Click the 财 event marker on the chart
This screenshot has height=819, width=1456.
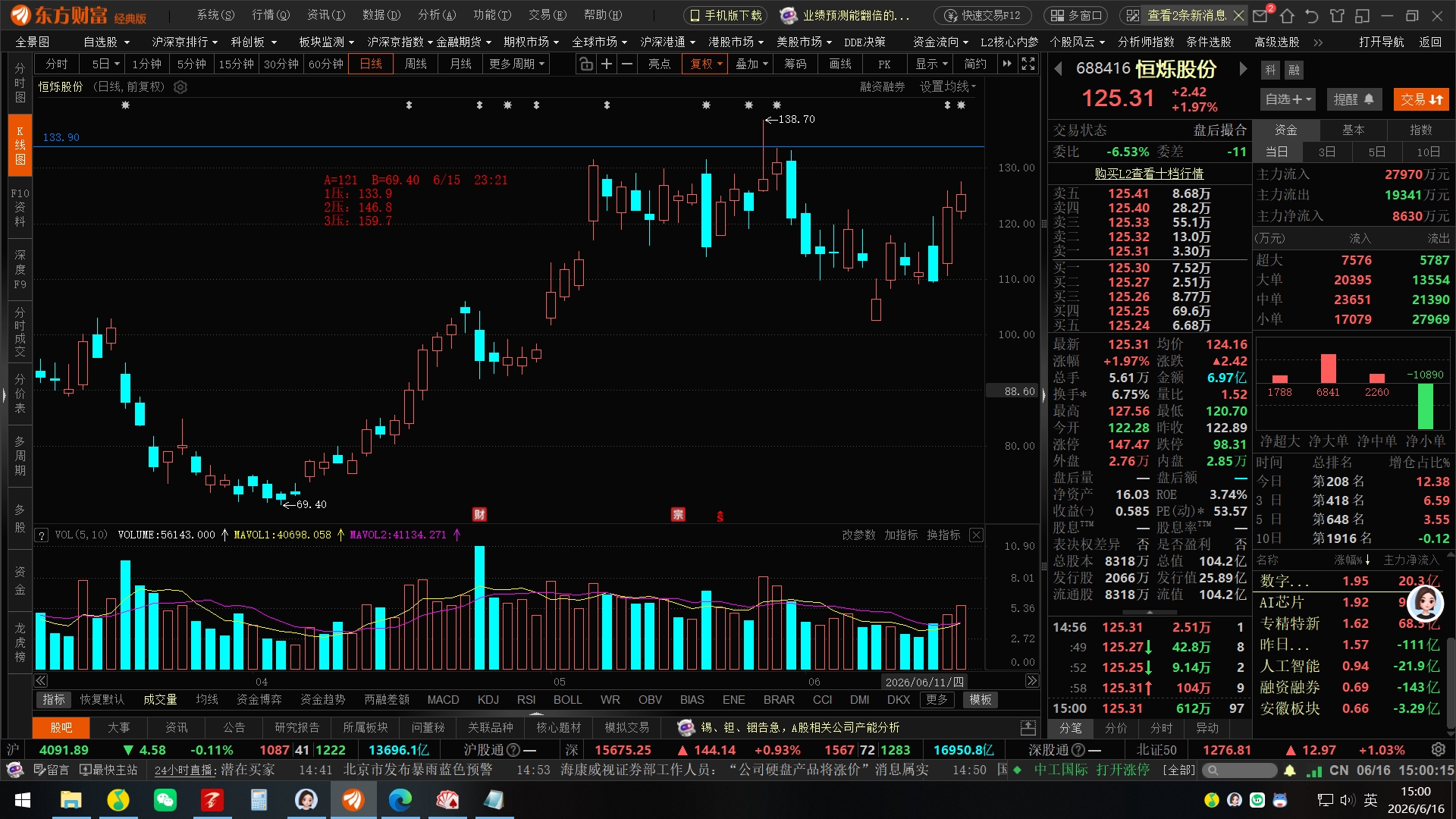pyautogui.click(x=479, y=515)
